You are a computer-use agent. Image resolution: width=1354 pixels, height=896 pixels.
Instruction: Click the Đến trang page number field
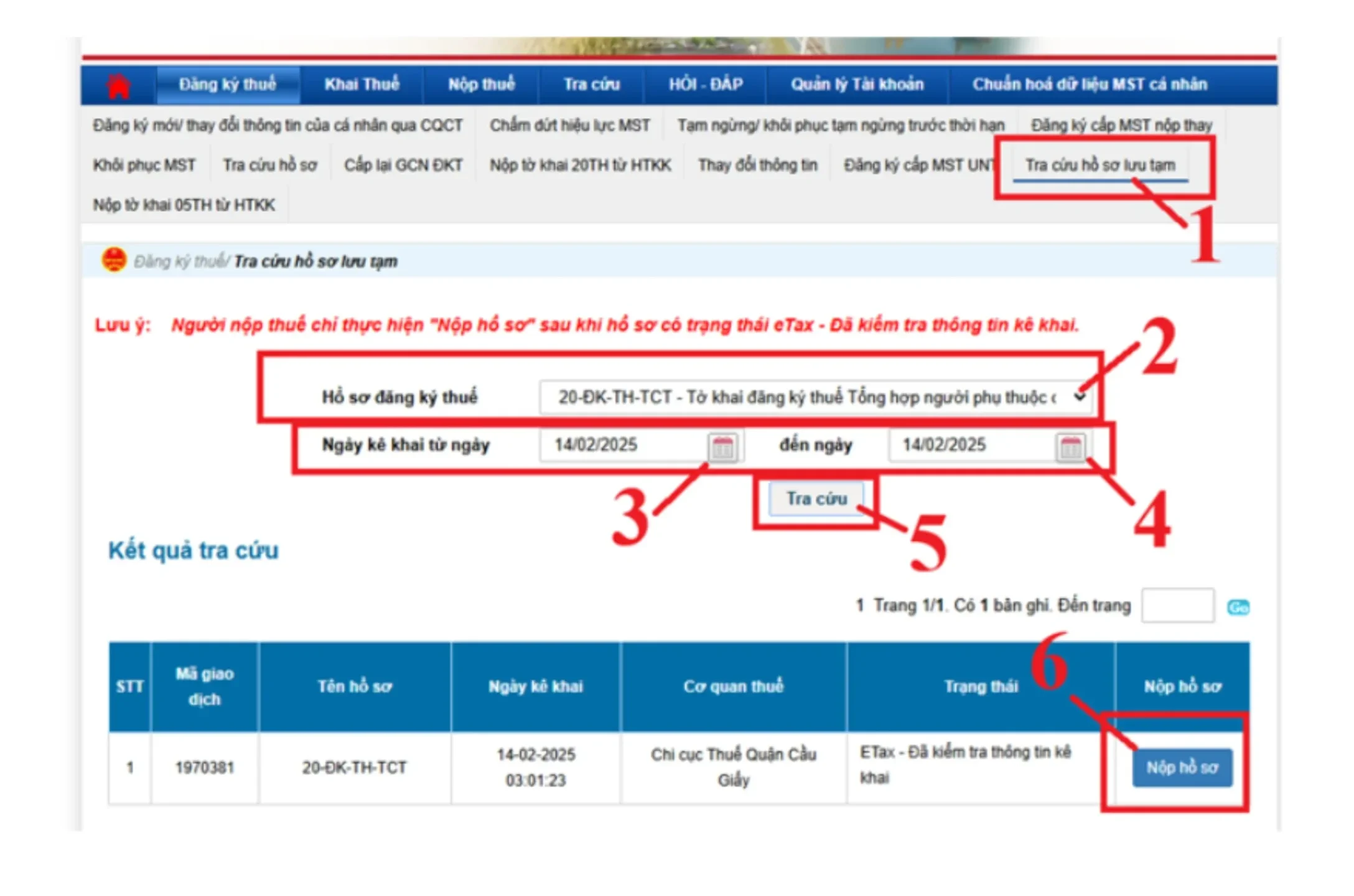tap(1177, 605)
